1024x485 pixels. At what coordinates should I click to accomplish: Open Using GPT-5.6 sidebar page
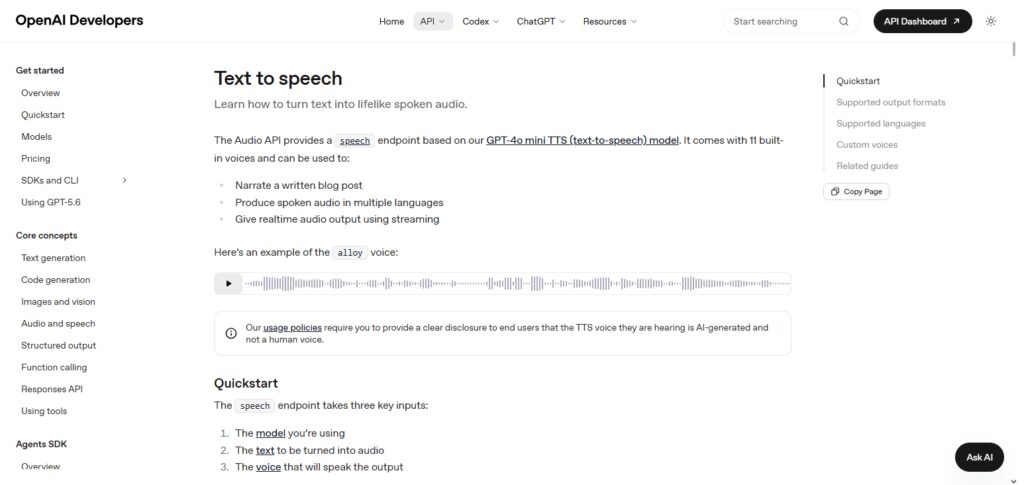[51, 202]
